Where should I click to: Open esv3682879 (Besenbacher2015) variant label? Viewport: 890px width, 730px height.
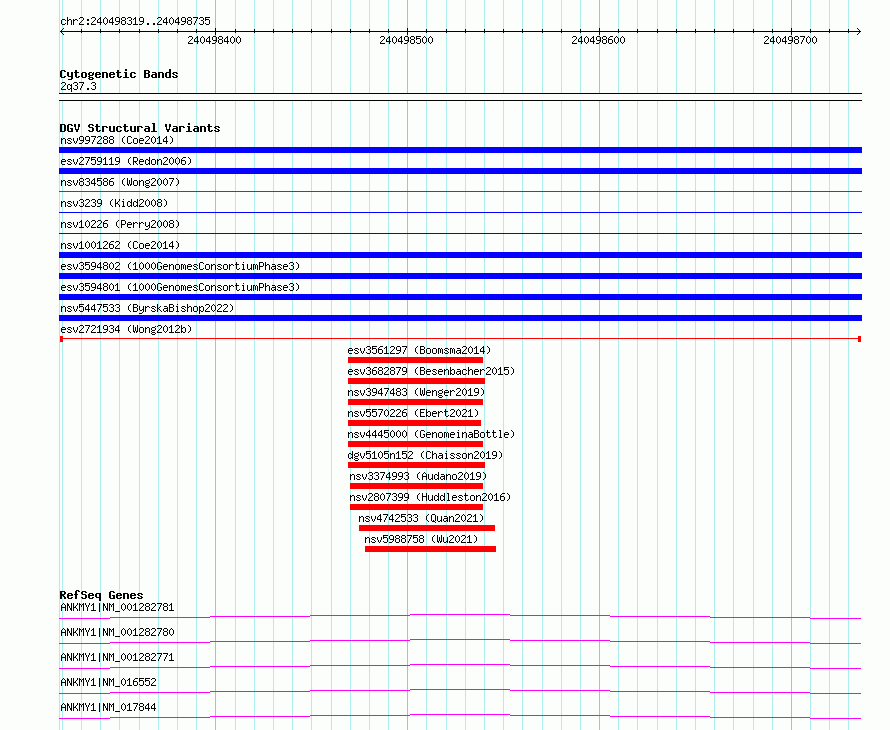click(431, 371)
